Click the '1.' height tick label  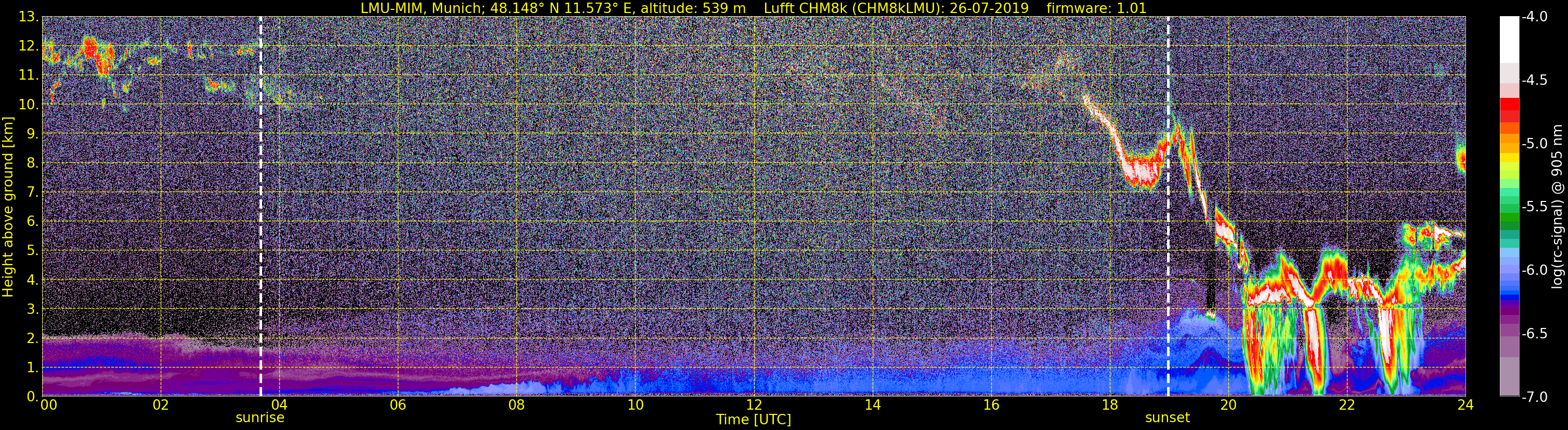[x=32, y=368]
